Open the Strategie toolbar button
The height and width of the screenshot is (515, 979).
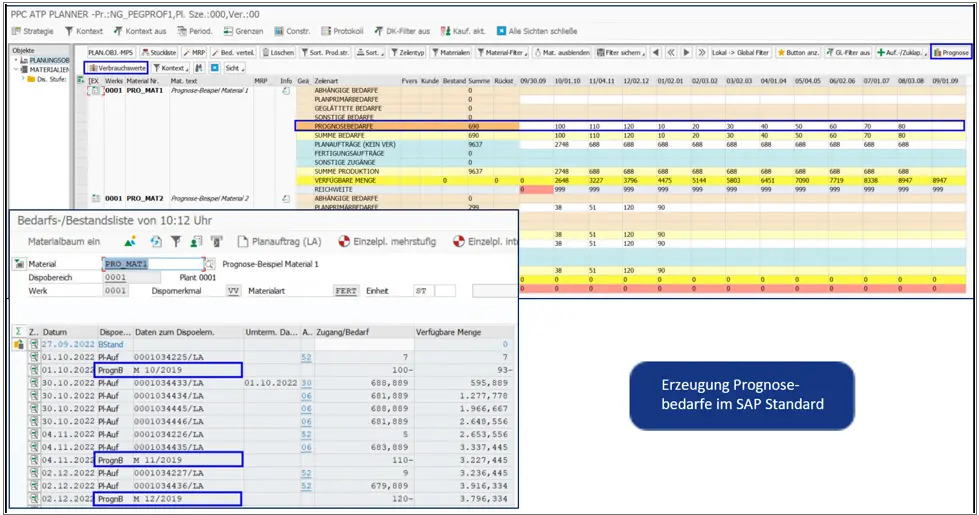32,31
